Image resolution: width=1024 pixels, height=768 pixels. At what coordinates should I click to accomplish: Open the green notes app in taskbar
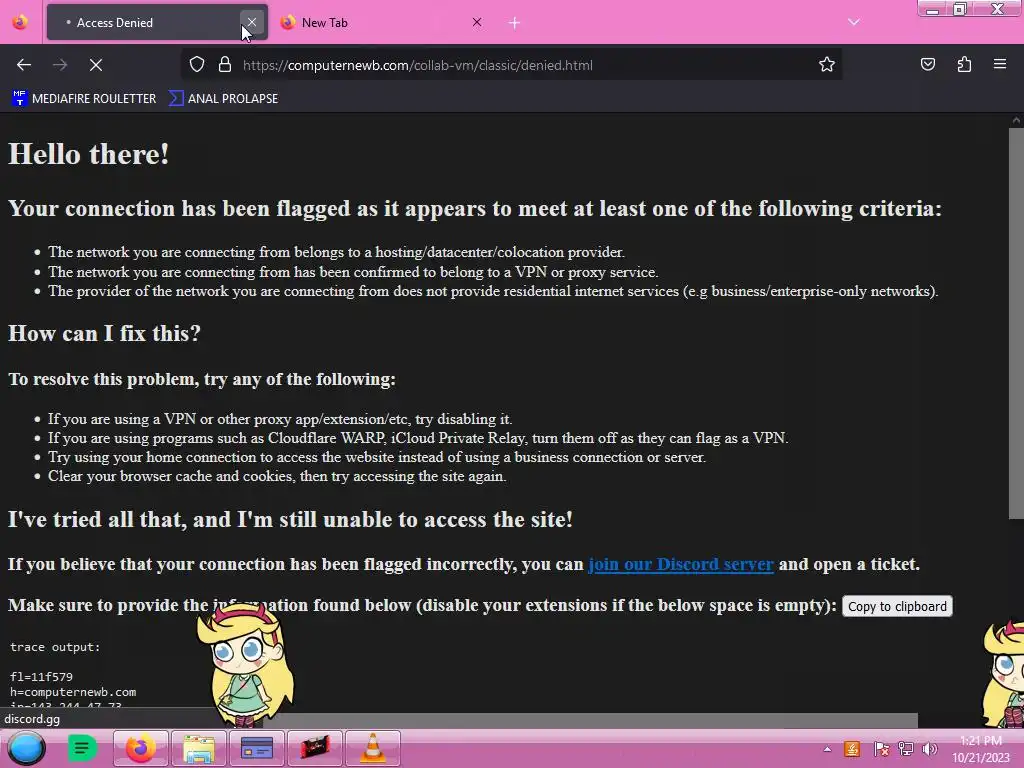(82, 748)
